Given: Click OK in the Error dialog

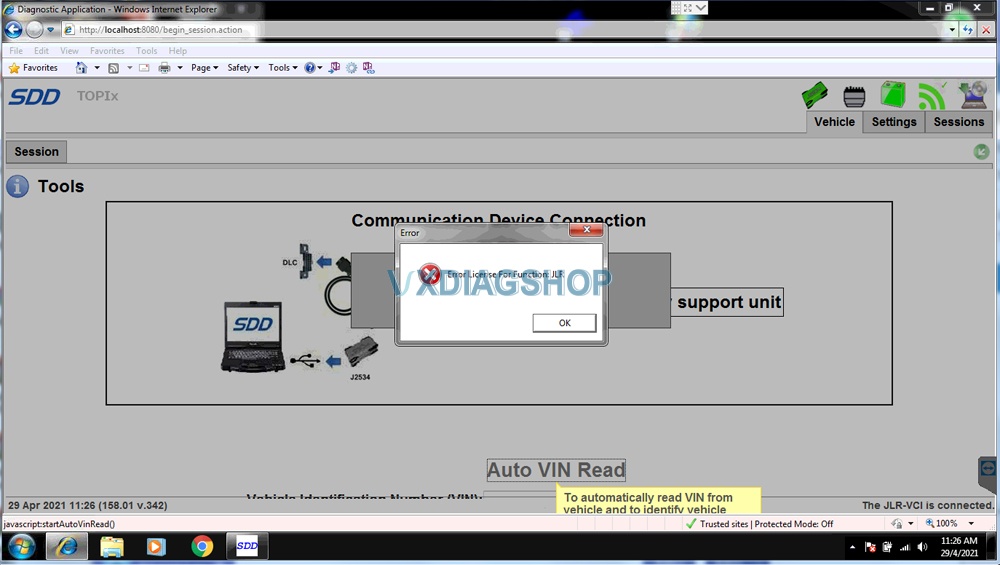Looking at the screenshot, I should coord(564,323).
